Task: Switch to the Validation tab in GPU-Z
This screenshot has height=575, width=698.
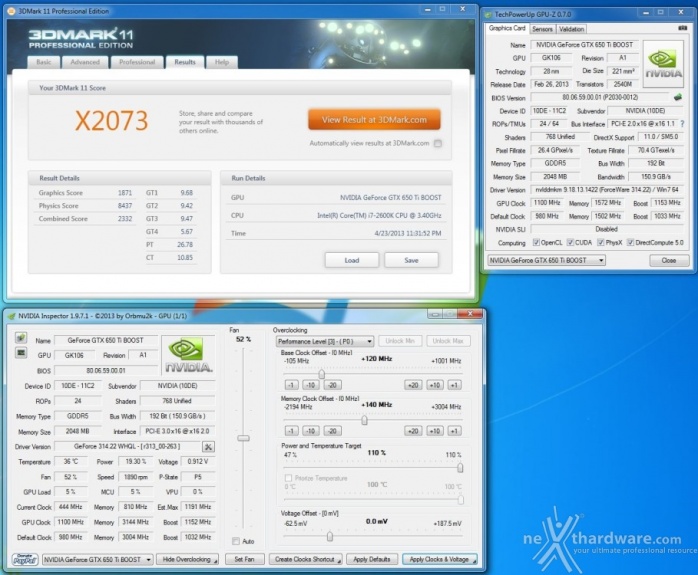Action: pyautogui.click(x=571, y=29)
